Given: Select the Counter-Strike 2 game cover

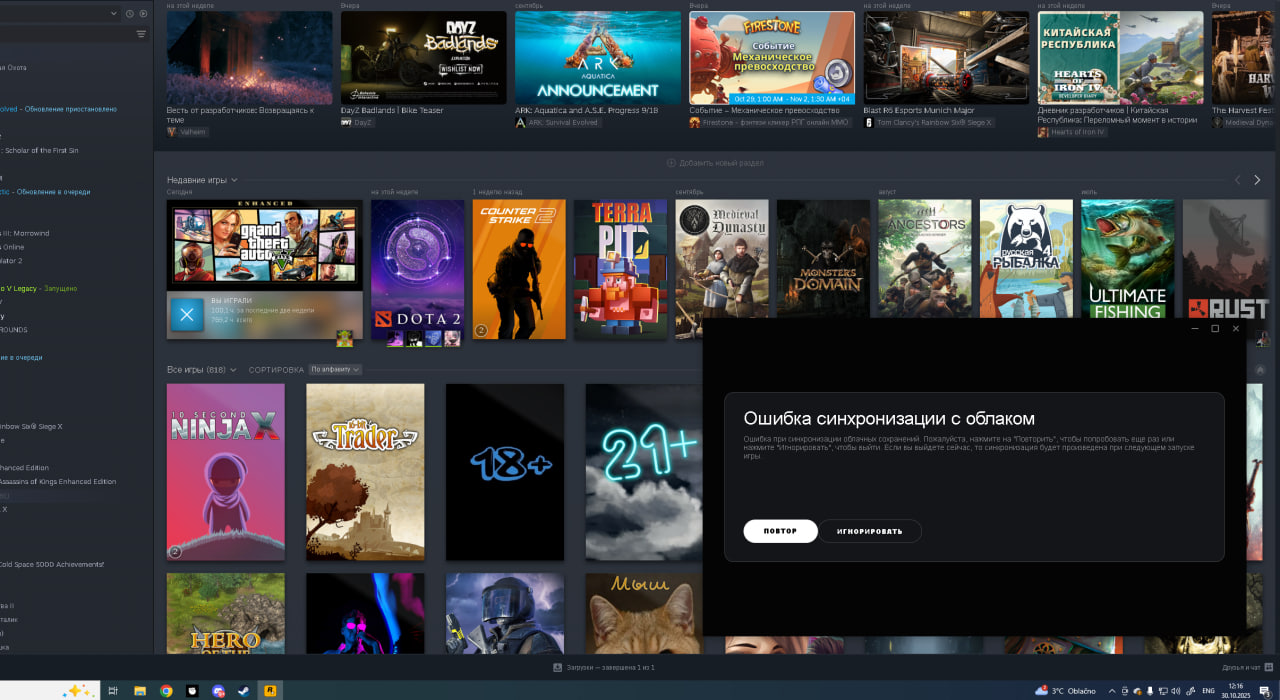Looking at the screenshot, I should 519,269.
